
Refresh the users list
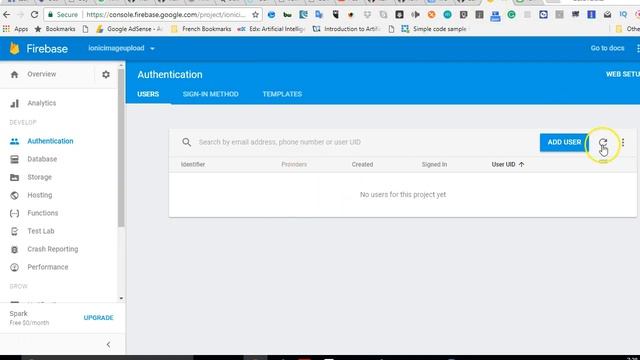603,142
